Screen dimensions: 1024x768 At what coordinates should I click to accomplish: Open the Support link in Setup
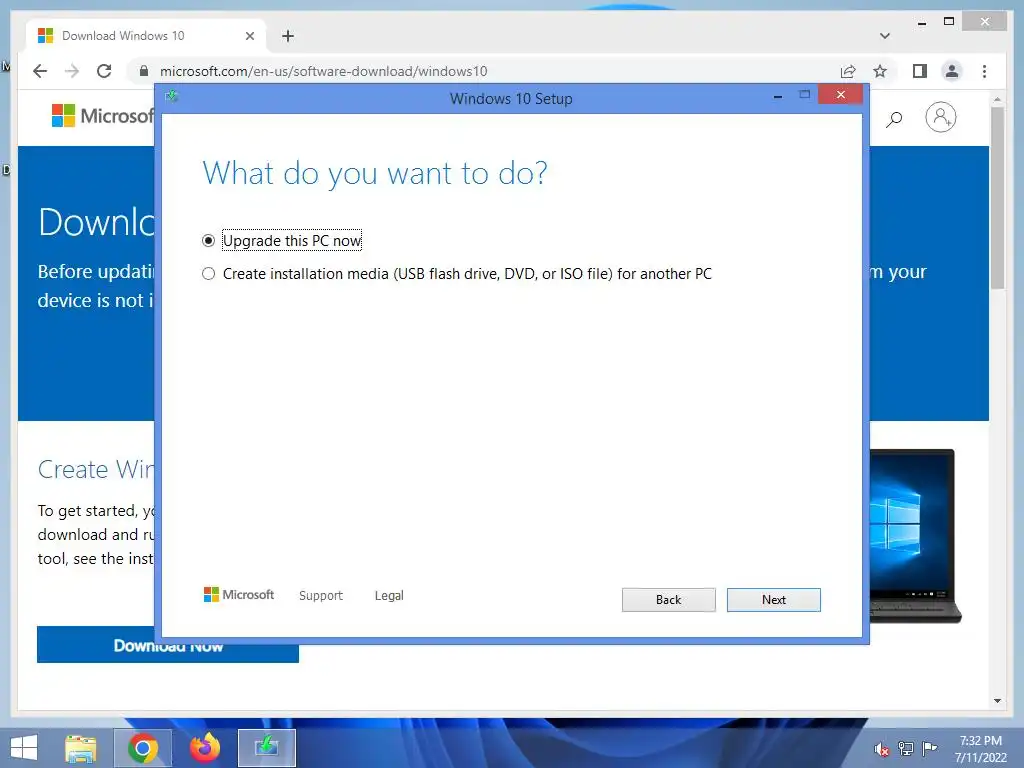pyautogui.click(x=321, y=596)
